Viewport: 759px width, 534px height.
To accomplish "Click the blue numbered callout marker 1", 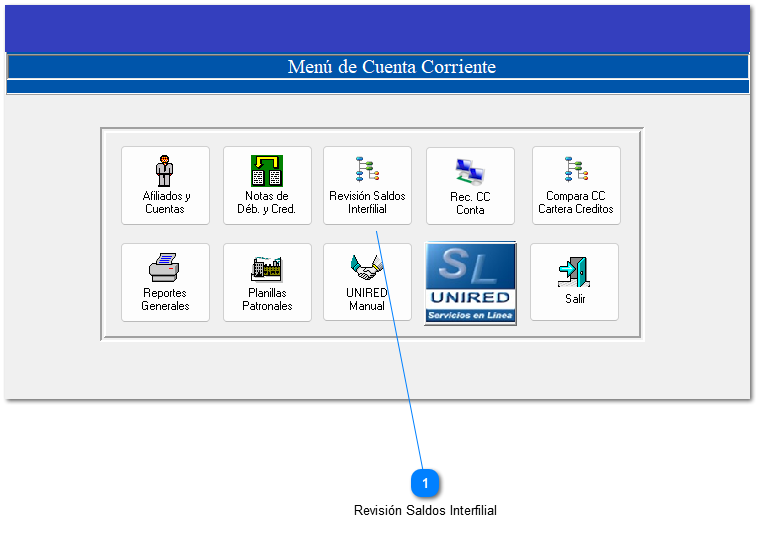I will (x=425, y=483).
